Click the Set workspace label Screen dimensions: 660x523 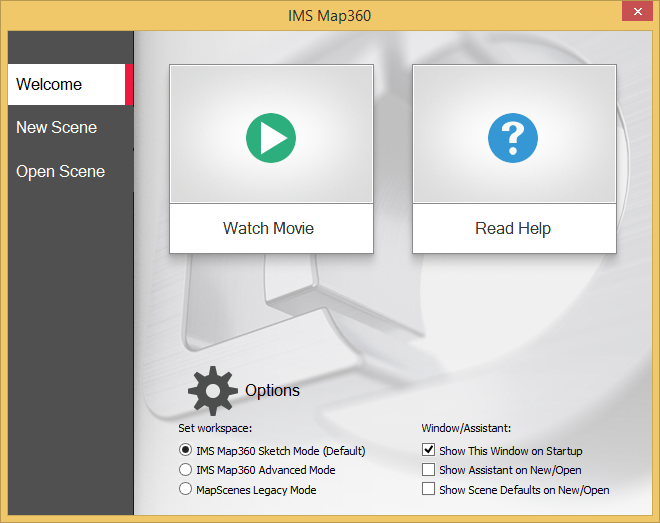click(x=215, y=428)
